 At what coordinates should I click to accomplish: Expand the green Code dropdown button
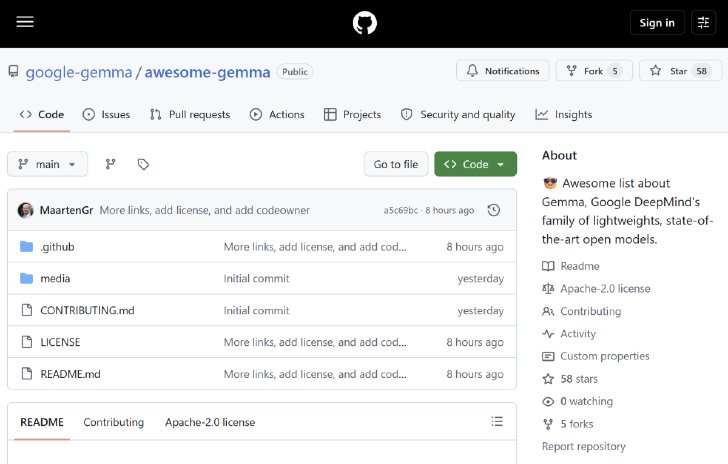pos(475,164)
